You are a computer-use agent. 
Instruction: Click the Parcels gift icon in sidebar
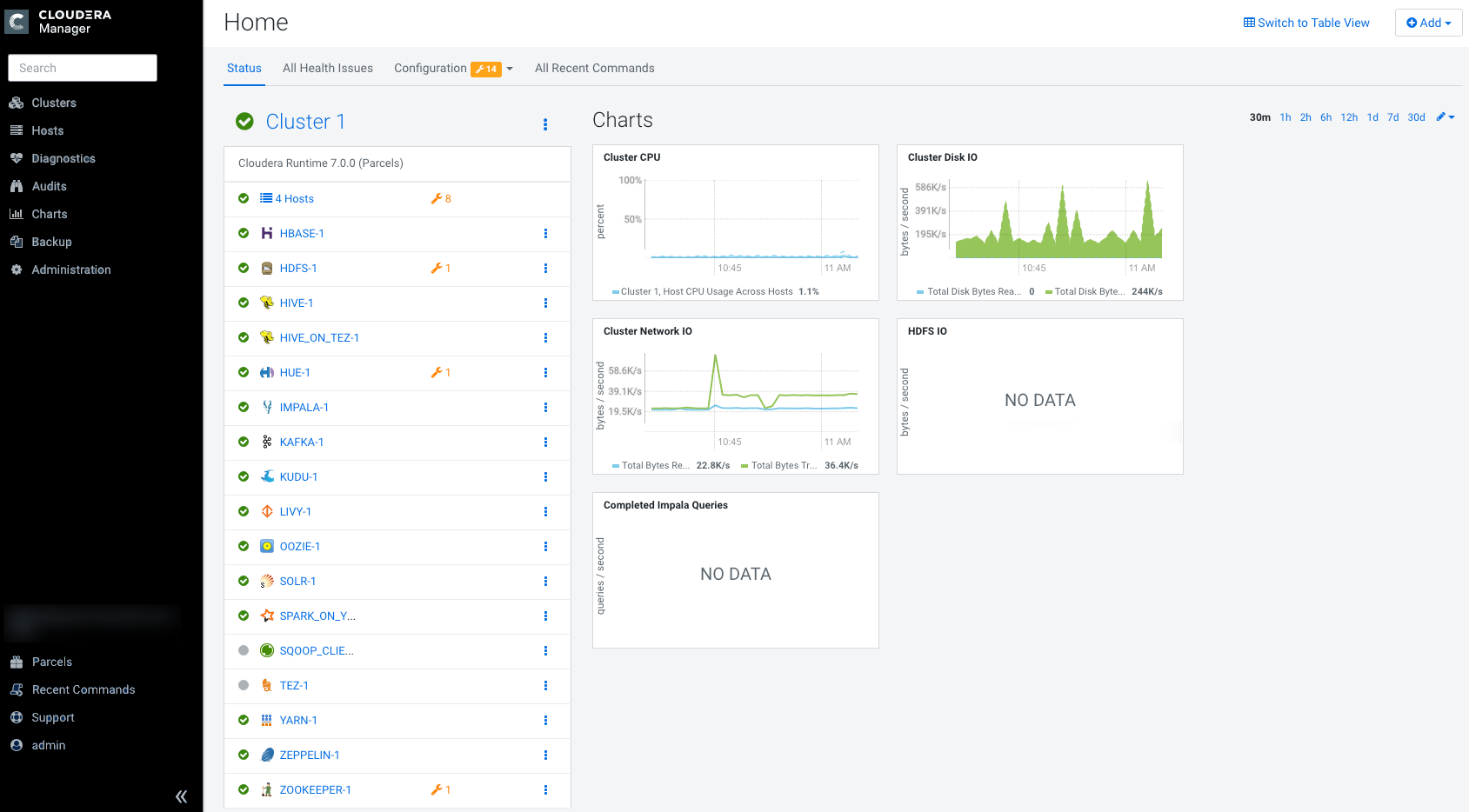17,662
